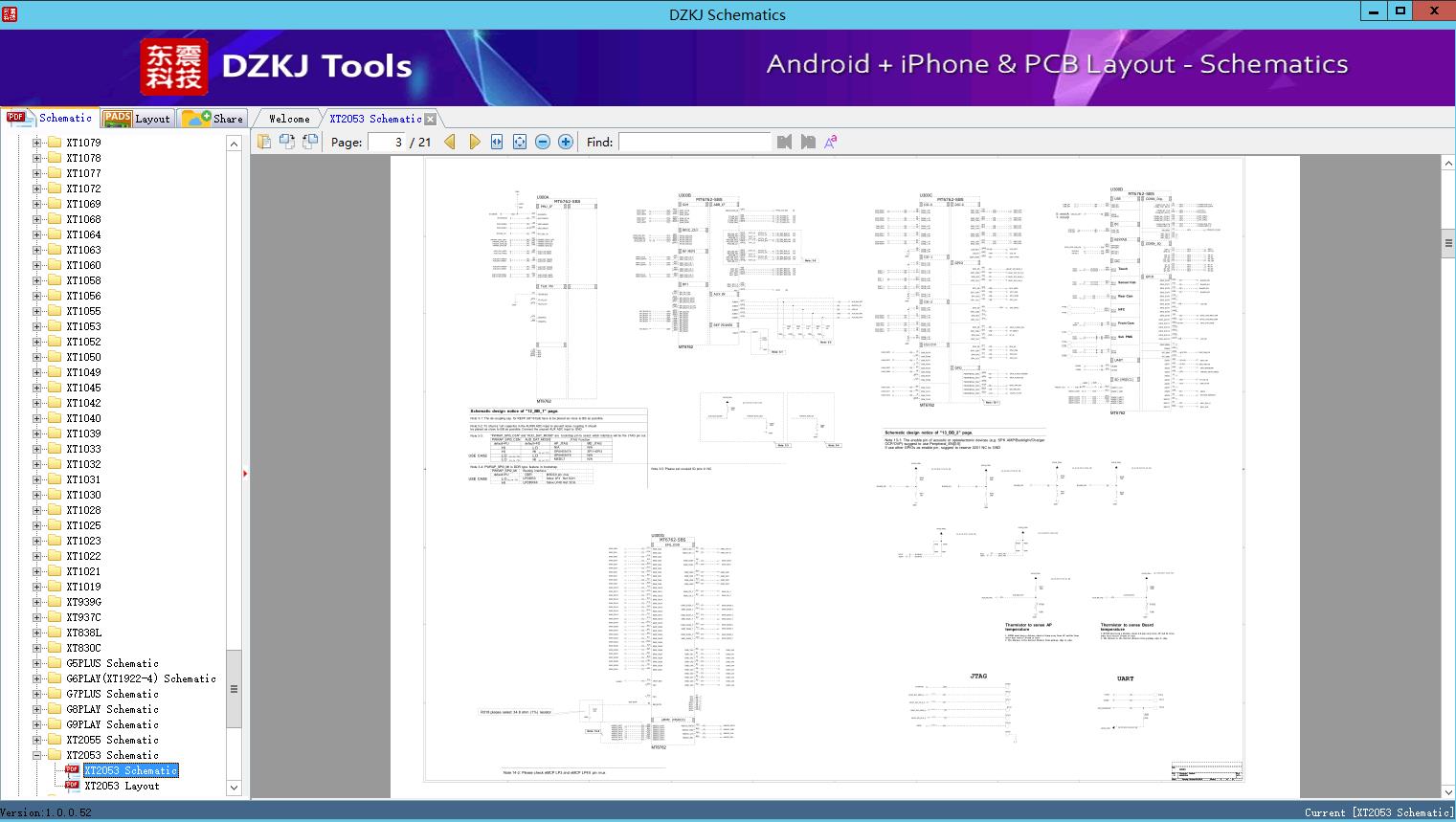Open XT2053 Layout file in tree
This screenshot has width=1456, height=822.
(122, 786)
